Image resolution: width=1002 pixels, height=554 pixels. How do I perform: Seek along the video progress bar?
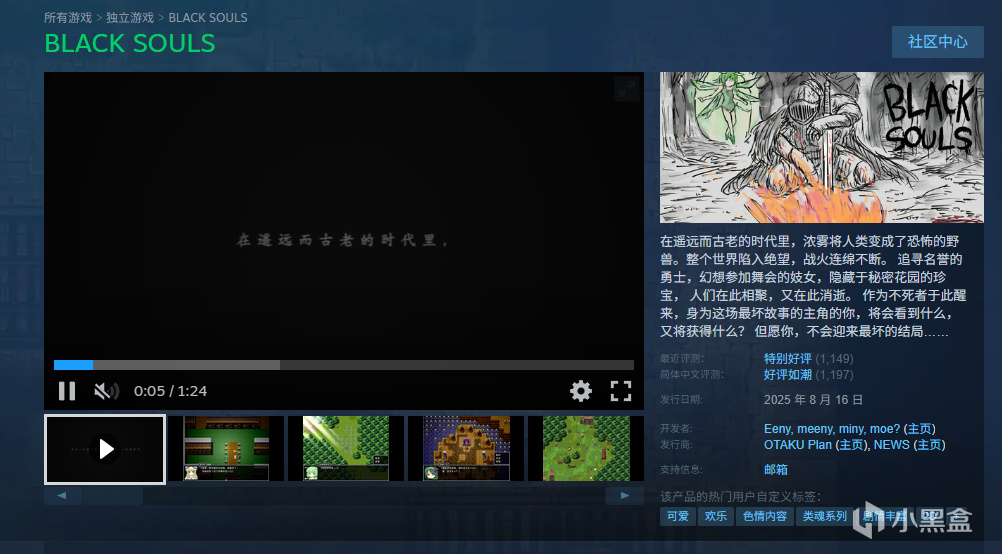point(344,365)
